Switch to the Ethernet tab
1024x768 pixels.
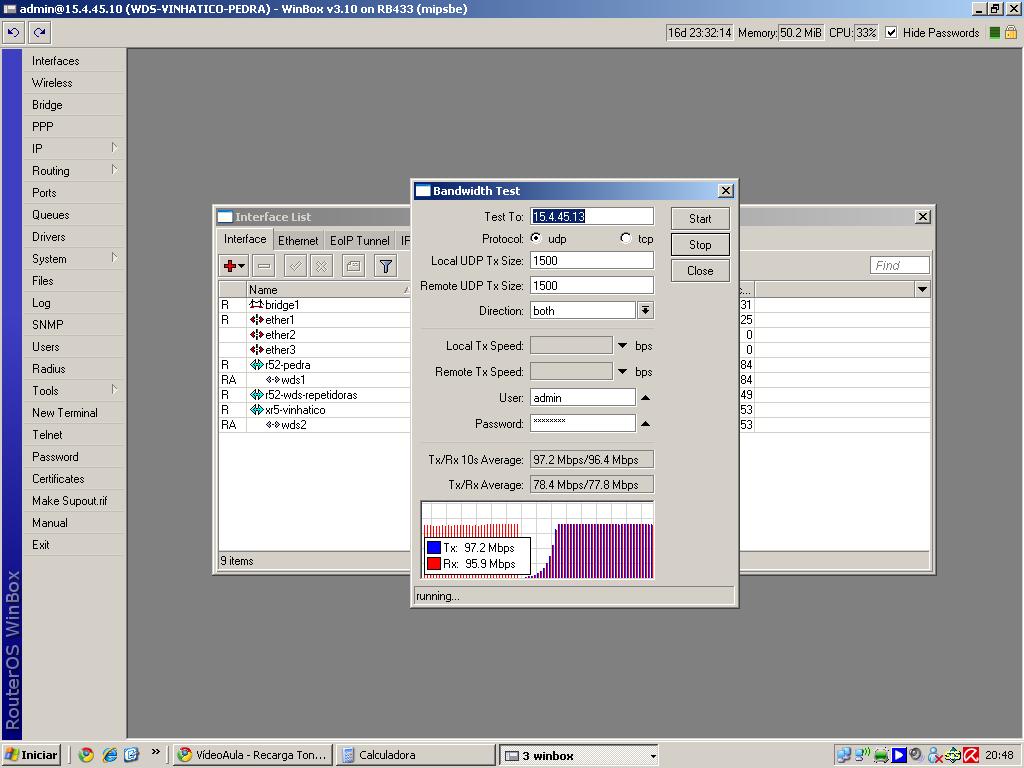tap(298, 240)
